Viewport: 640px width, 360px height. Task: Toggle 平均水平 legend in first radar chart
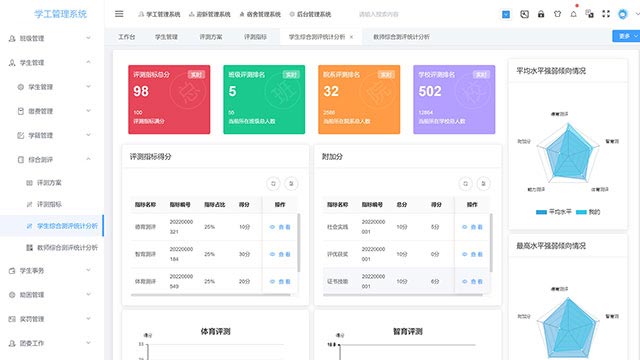553,212
